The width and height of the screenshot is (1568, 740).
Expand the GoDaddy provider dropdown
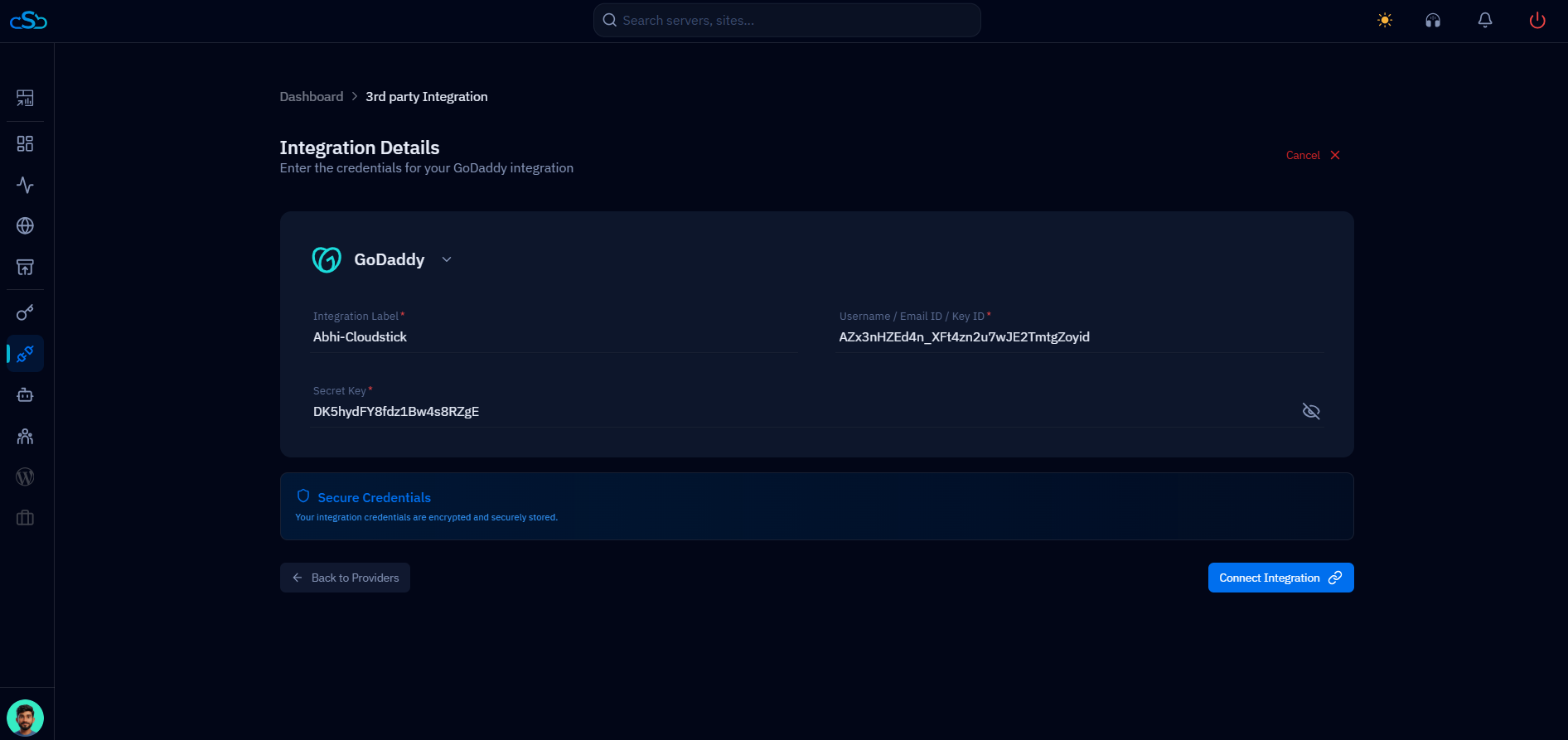pyautogui.click(x=447, y=259)
